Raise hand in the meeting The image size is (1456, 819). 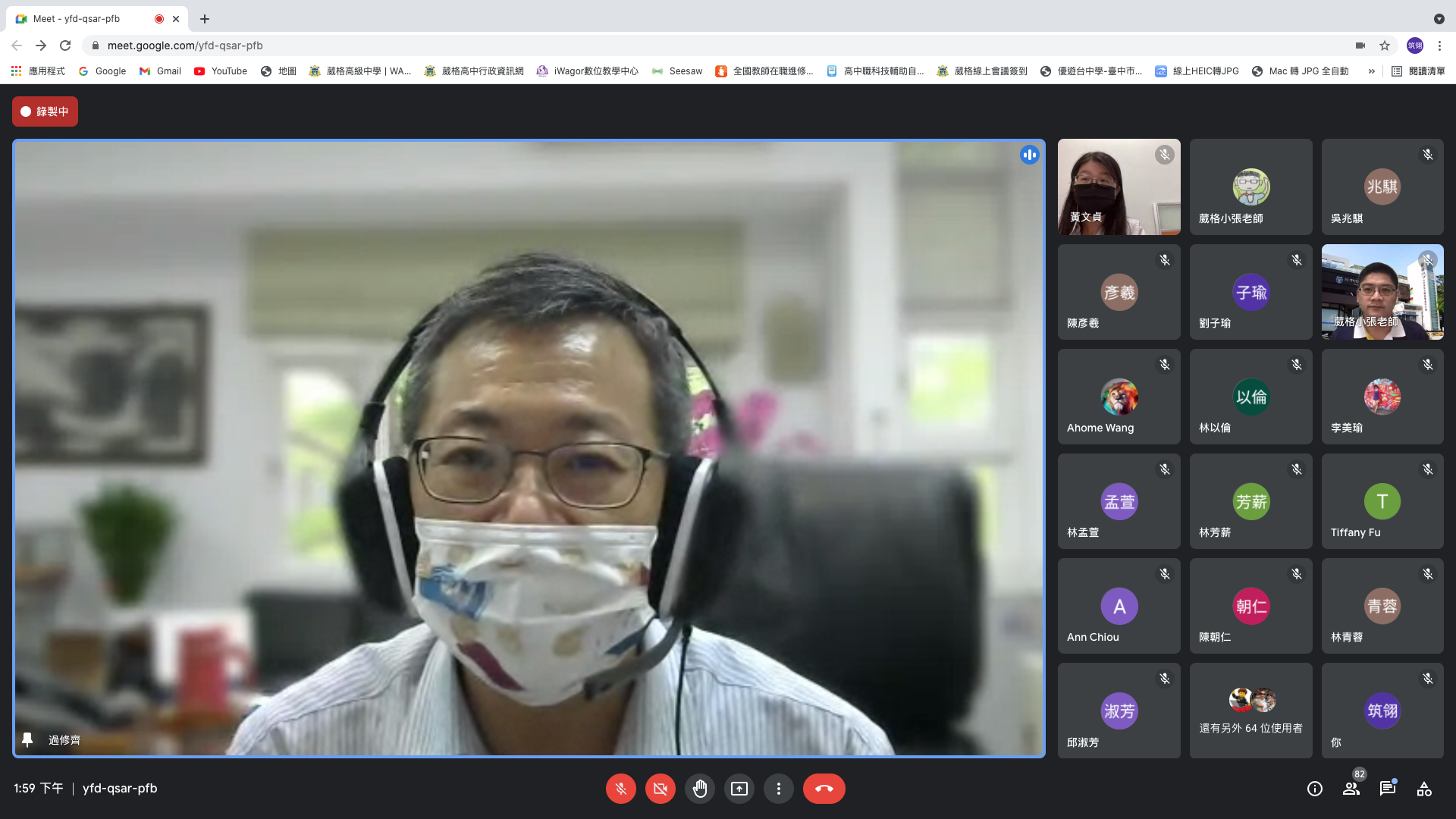[x=700, y=789]
